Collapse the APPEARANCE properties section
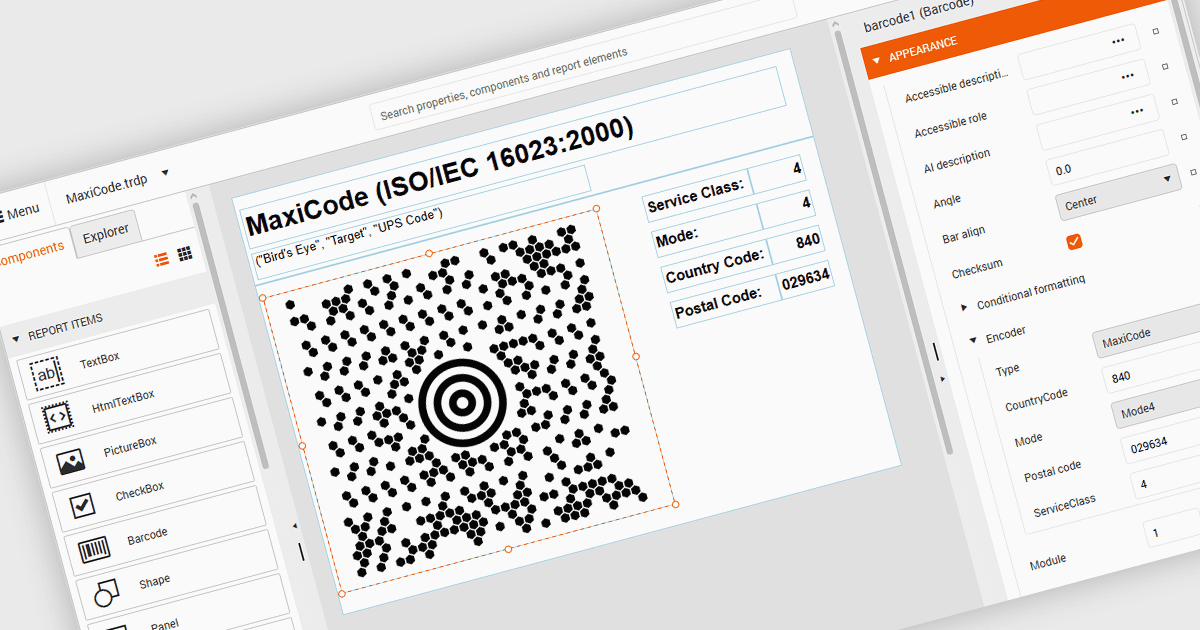The width and height of the screenshot is (1200, 630). [876, 60]
